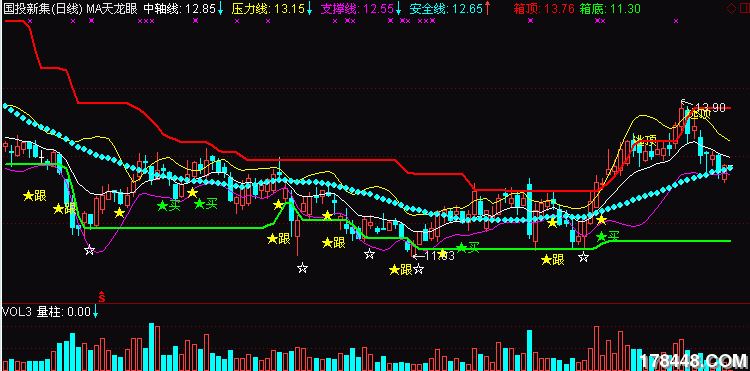The image size is (750, 371).
Task: Open the 178448.COM watermark link
Action: (694, 361)
